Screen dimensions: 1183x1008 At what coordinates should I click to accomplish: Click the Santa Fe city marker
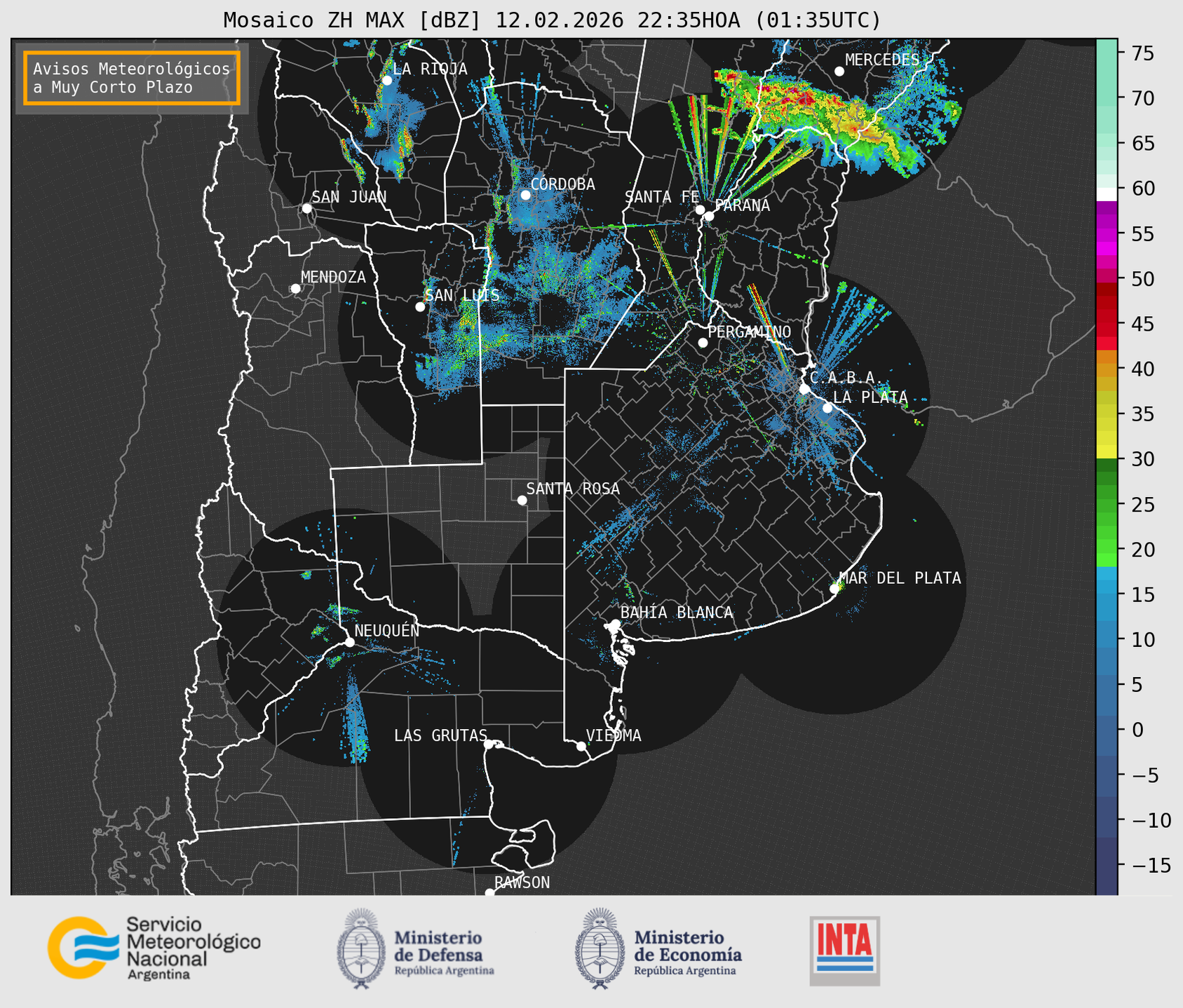click(x=700, y=210)
